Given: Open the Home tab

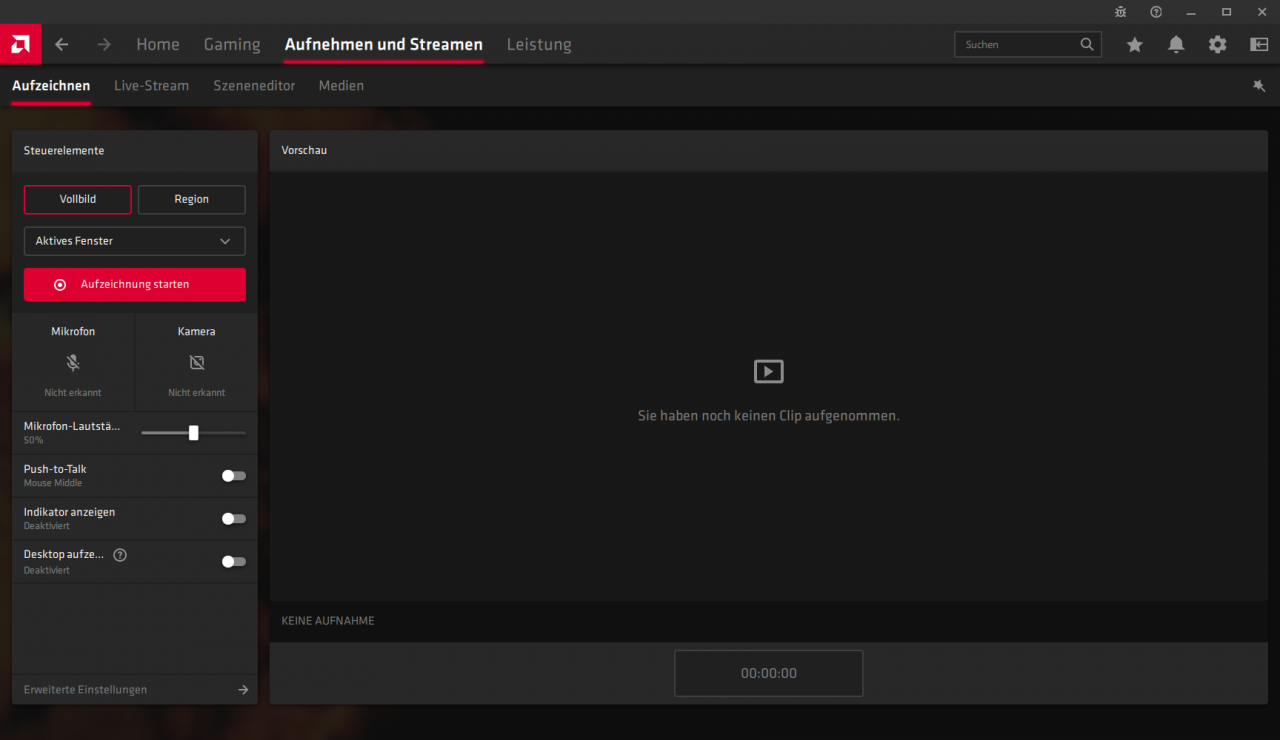Looking at the screenshot, I should [158, 44].
